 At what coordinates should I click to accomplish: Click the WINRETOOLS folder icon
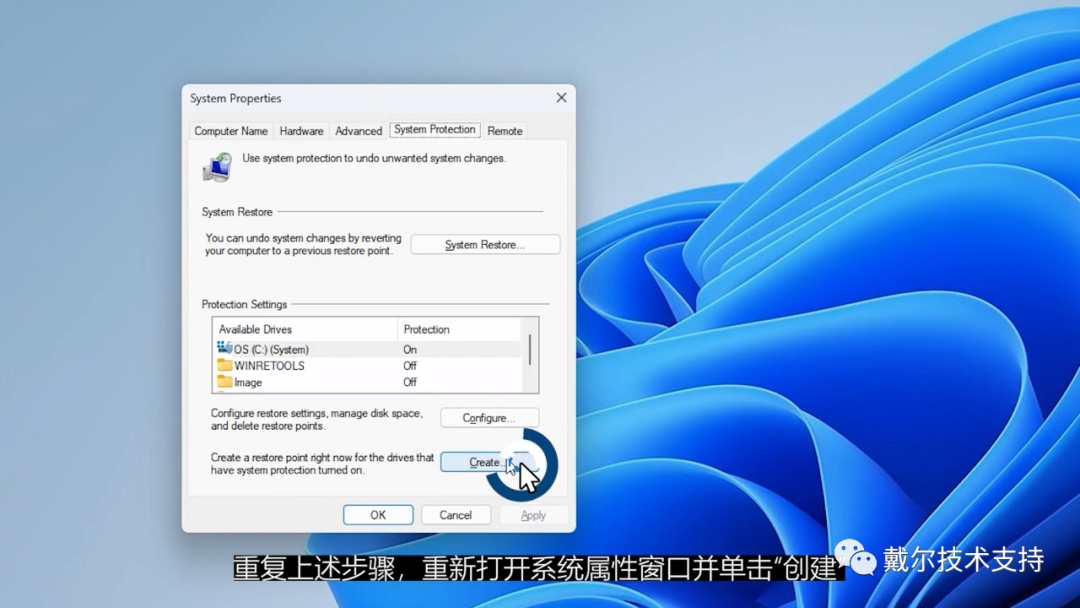(224, 365)
